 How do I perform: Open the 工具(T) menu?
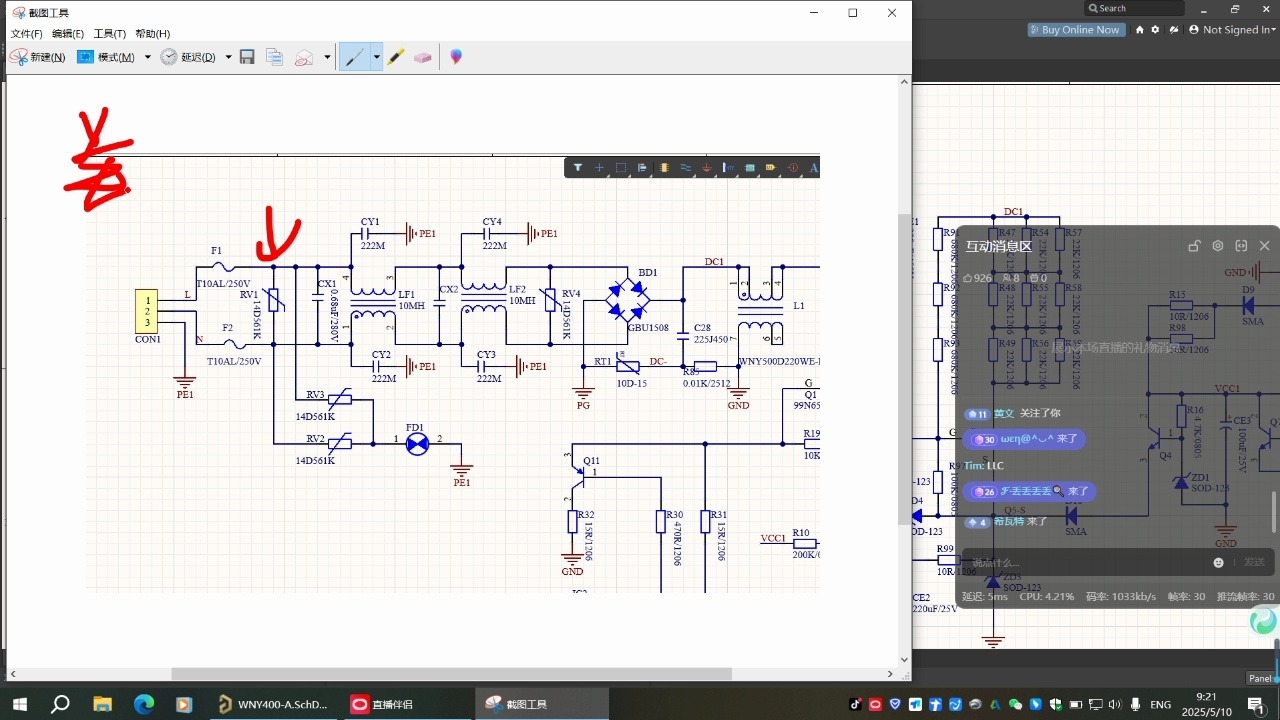click(110, 33)
